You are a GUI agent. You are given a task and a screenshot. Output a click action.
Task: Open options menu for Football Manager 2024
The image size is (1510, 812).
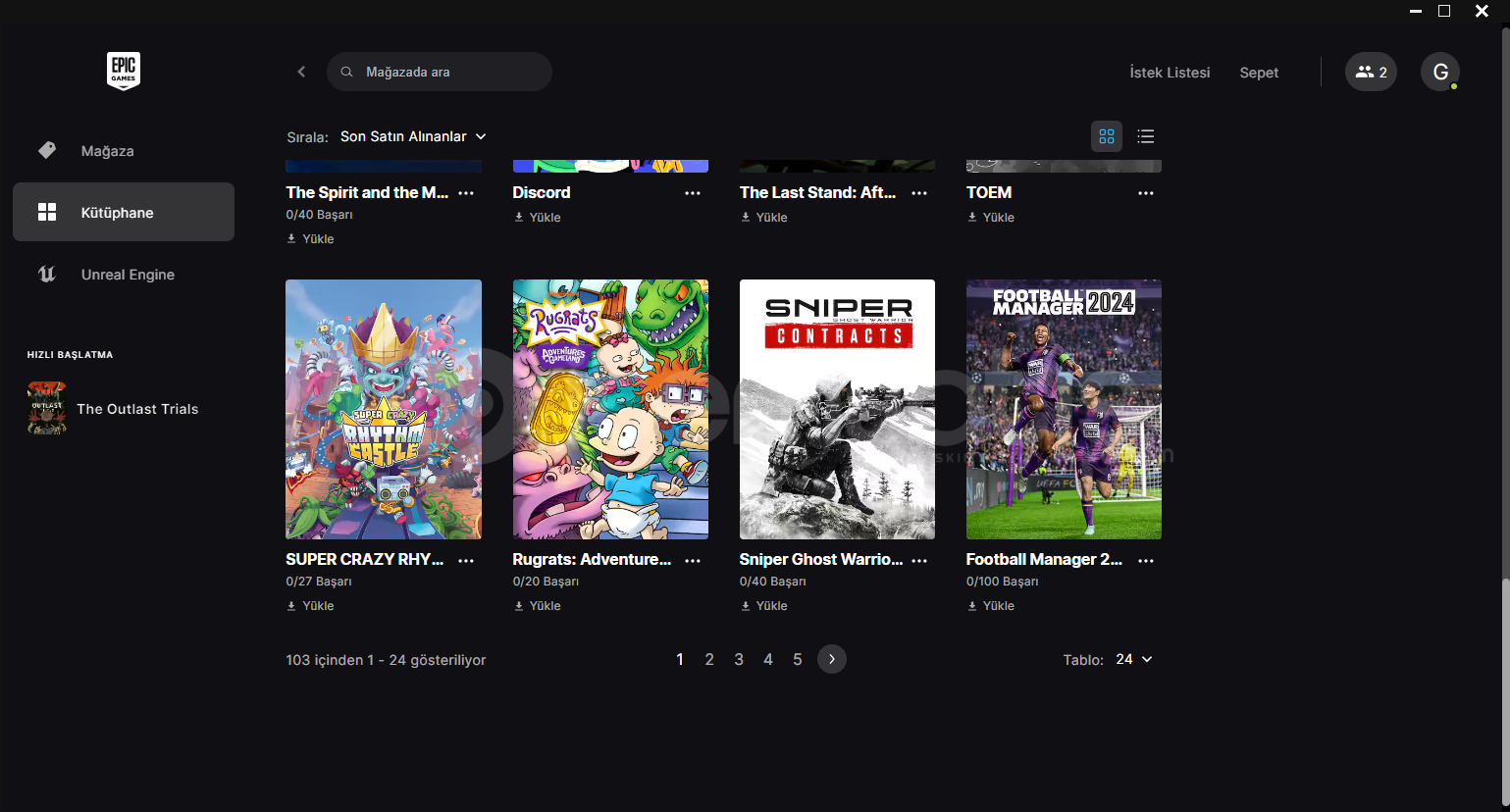point(1146,560)
